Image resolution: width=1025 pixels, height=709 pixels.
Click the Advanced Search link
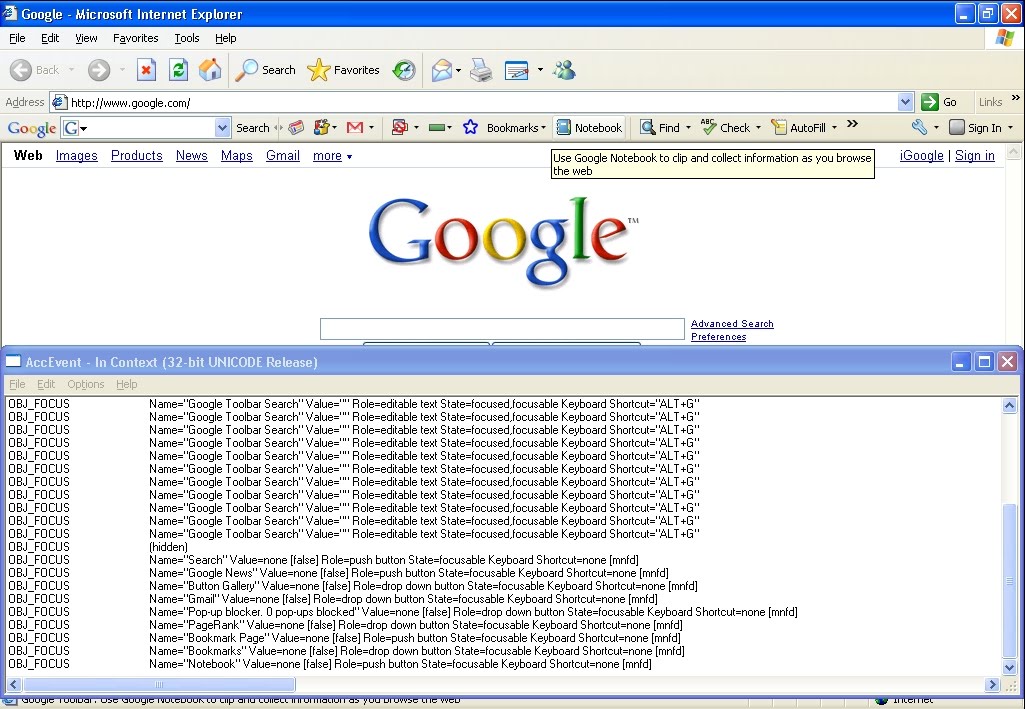tap(732, 323)
